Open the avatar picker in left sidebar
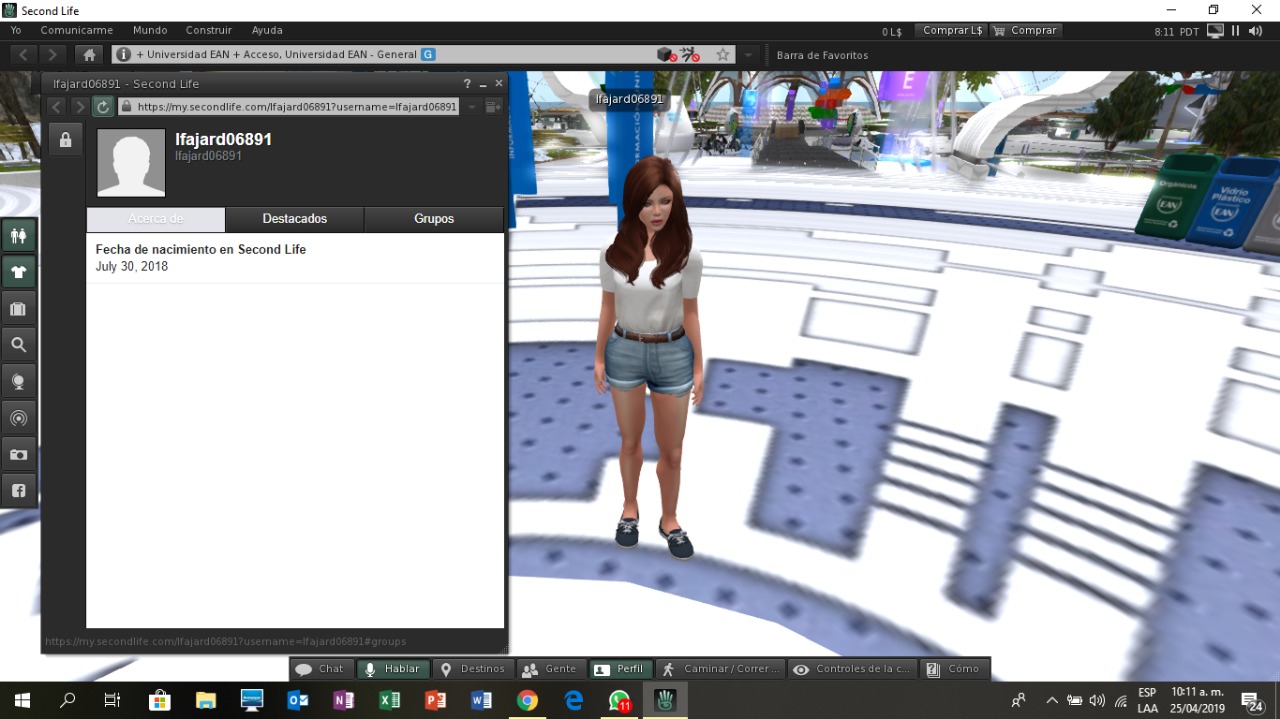The image size is (1280, 719). point(18,236)
